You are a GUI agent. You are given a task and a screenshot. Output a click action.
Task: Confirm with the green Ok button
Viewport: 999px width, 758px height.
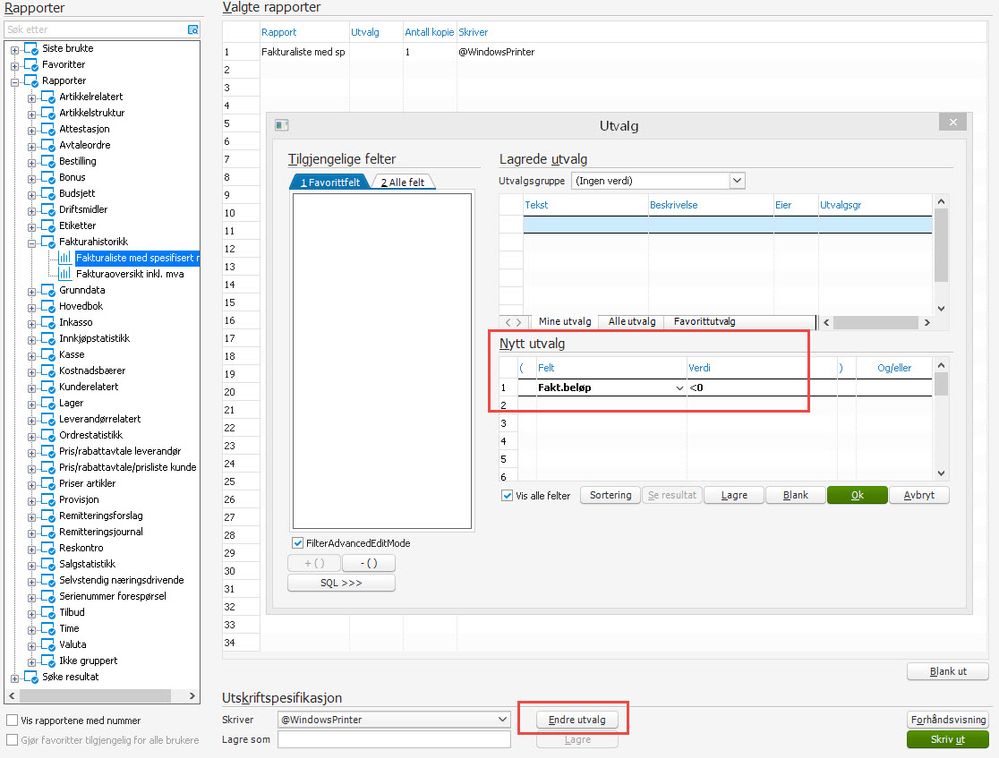point(857,496)
